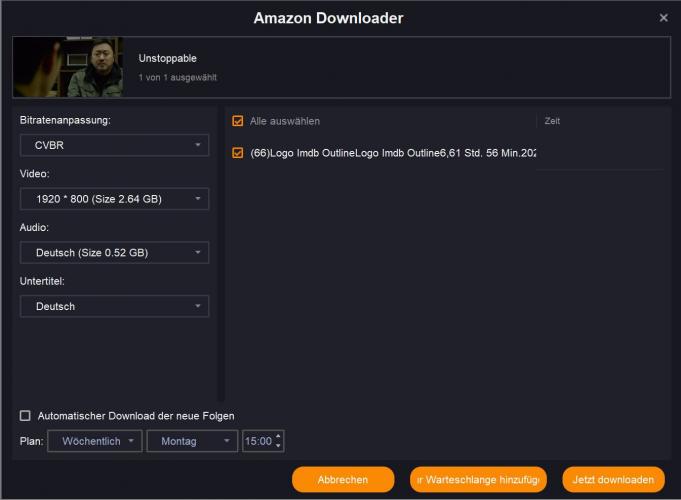
Task: Click the 'Audio:' label
Action: pos(34,227)
